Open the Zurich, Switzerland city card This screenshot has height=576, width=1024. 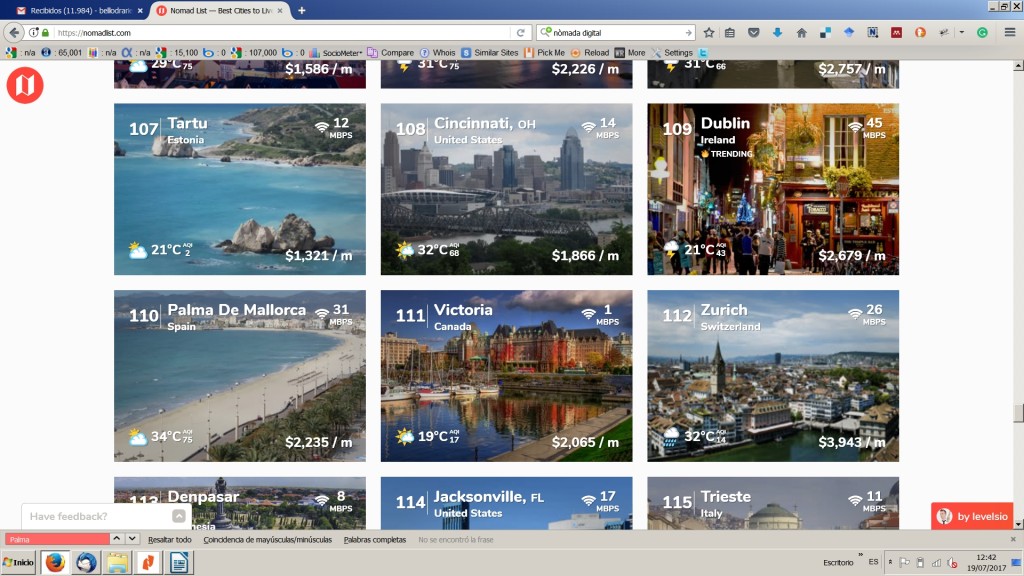coord(773,376)
